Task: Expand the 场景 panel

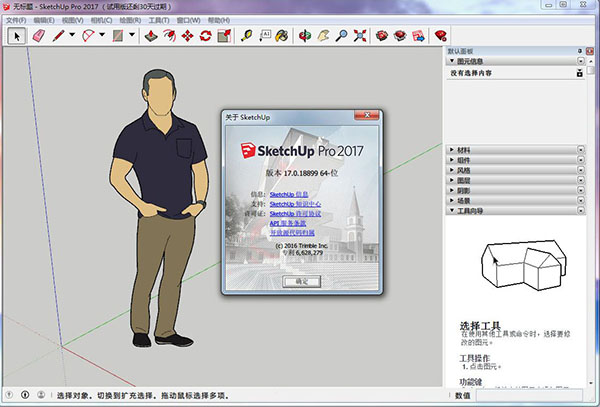Action: 515,200
